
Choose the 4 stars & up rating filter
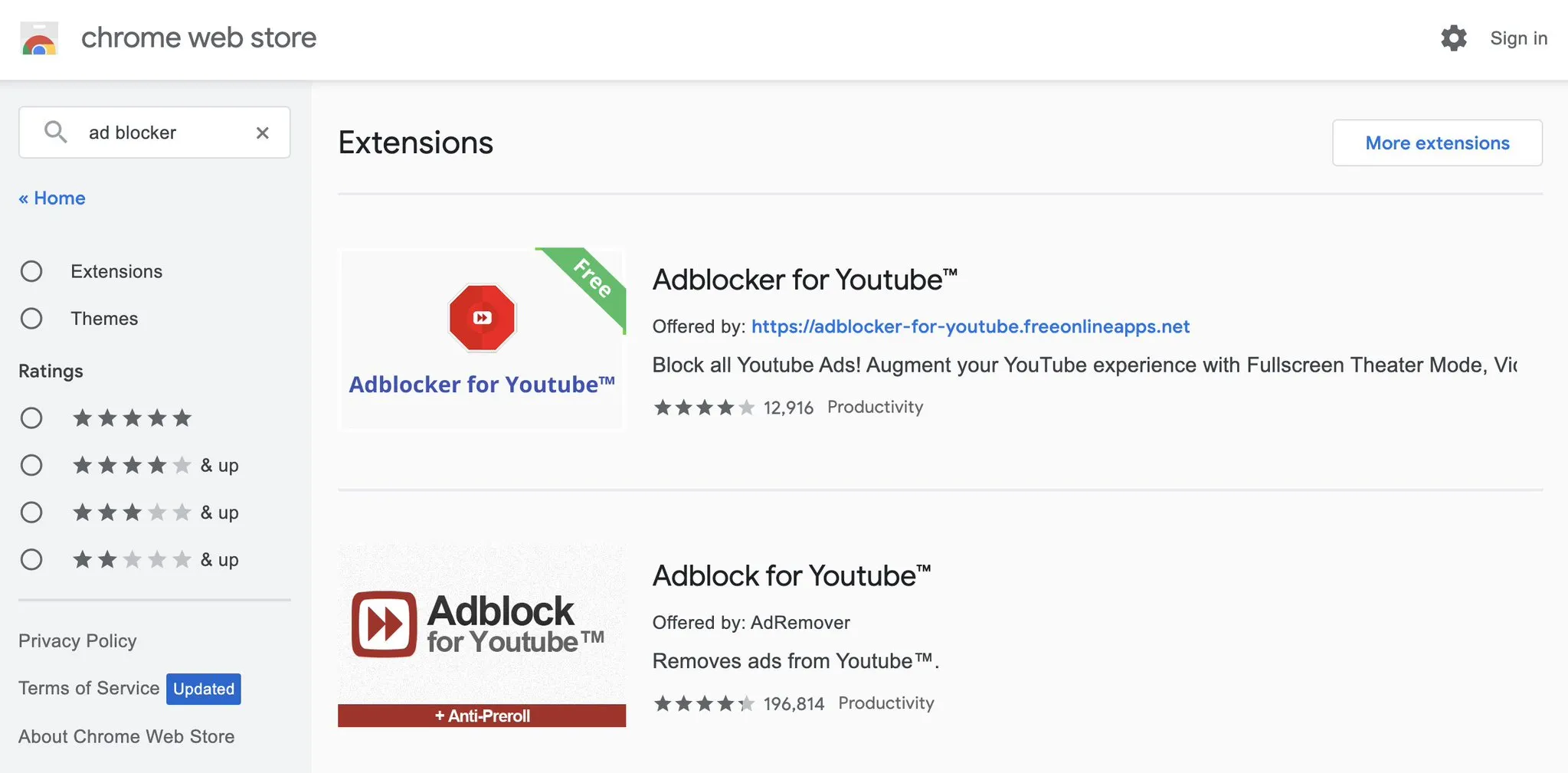click(x=31, y=466)
